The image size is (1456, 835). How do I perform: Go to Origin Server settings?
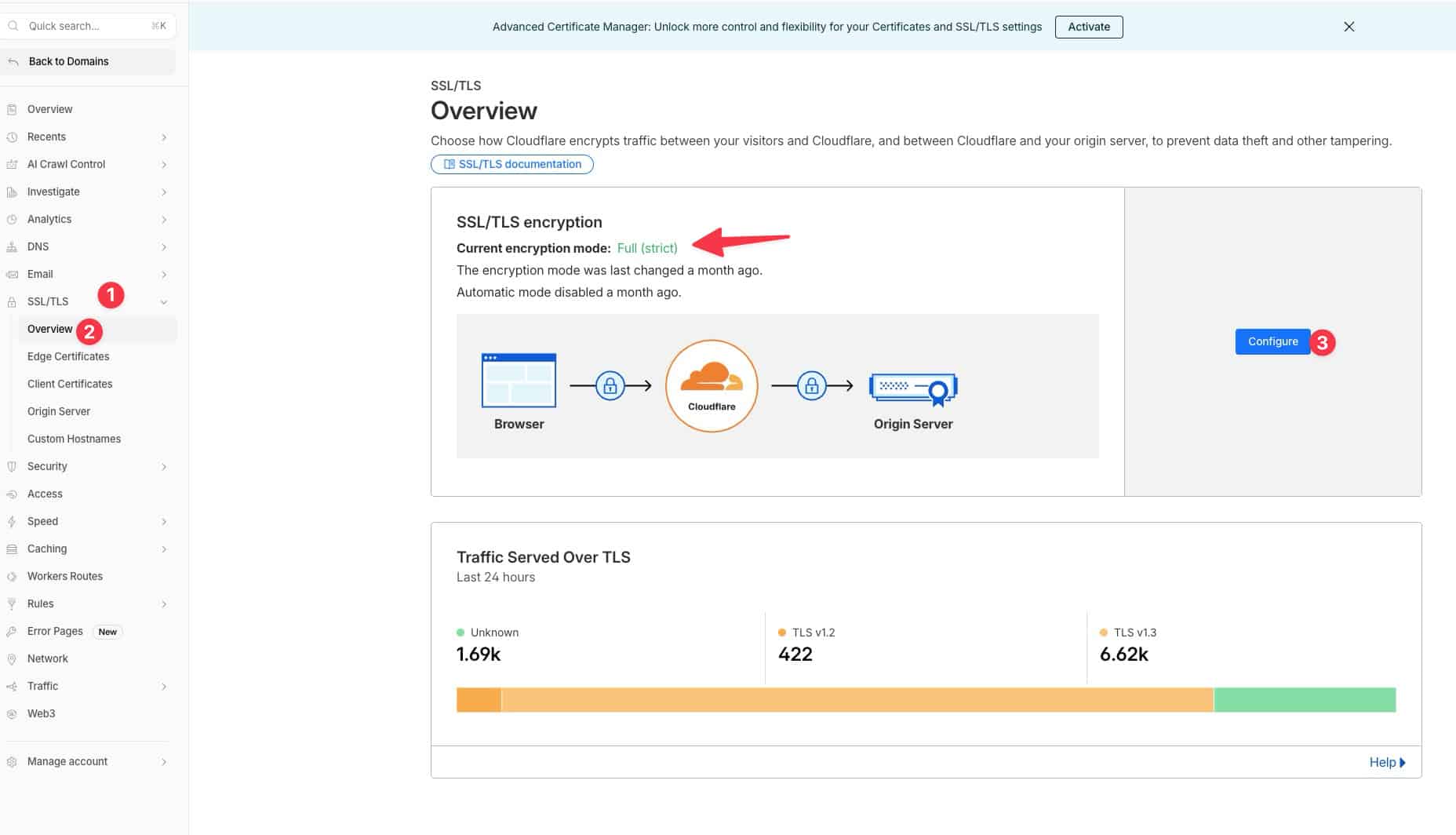tap(59, 411)
